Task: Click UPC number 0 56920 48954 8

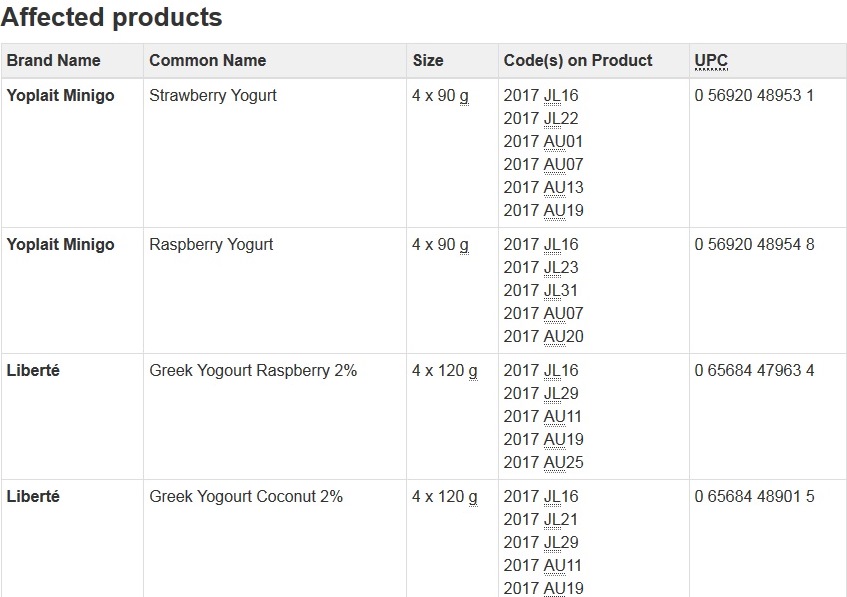Action: pos(754,245)
